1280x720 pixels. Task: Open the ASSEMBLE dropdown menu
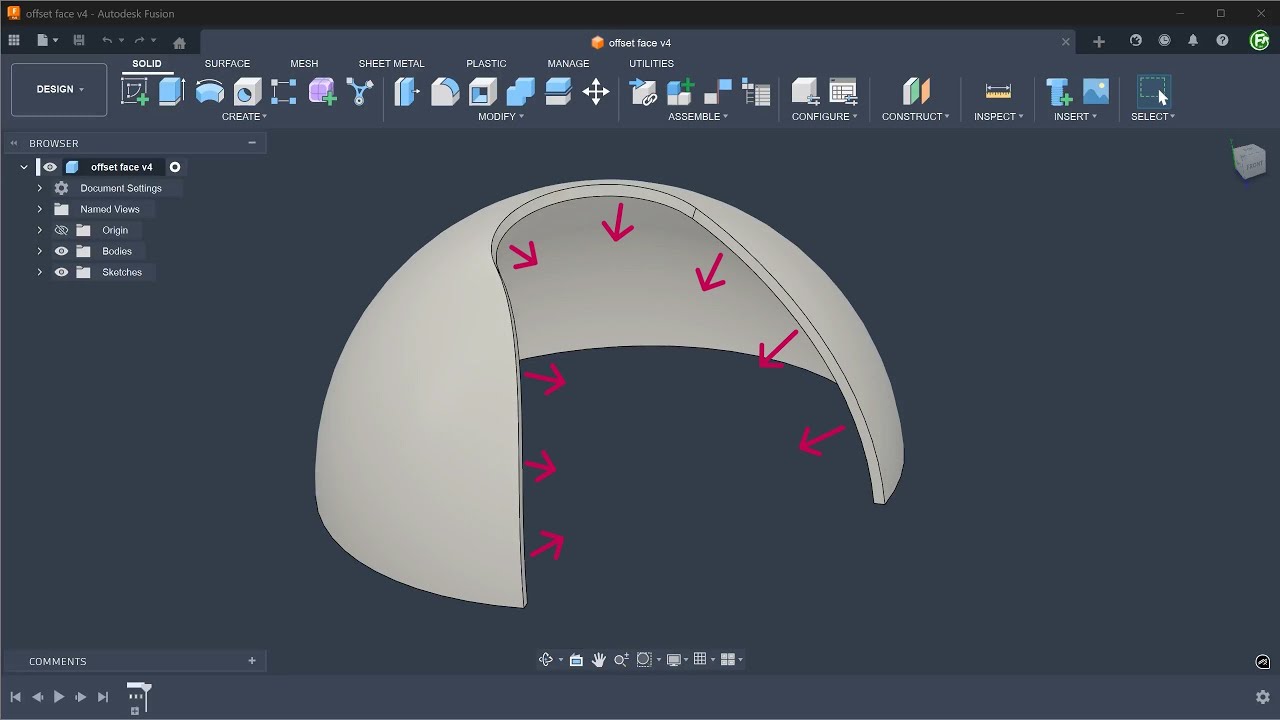[x=698, y=117]
